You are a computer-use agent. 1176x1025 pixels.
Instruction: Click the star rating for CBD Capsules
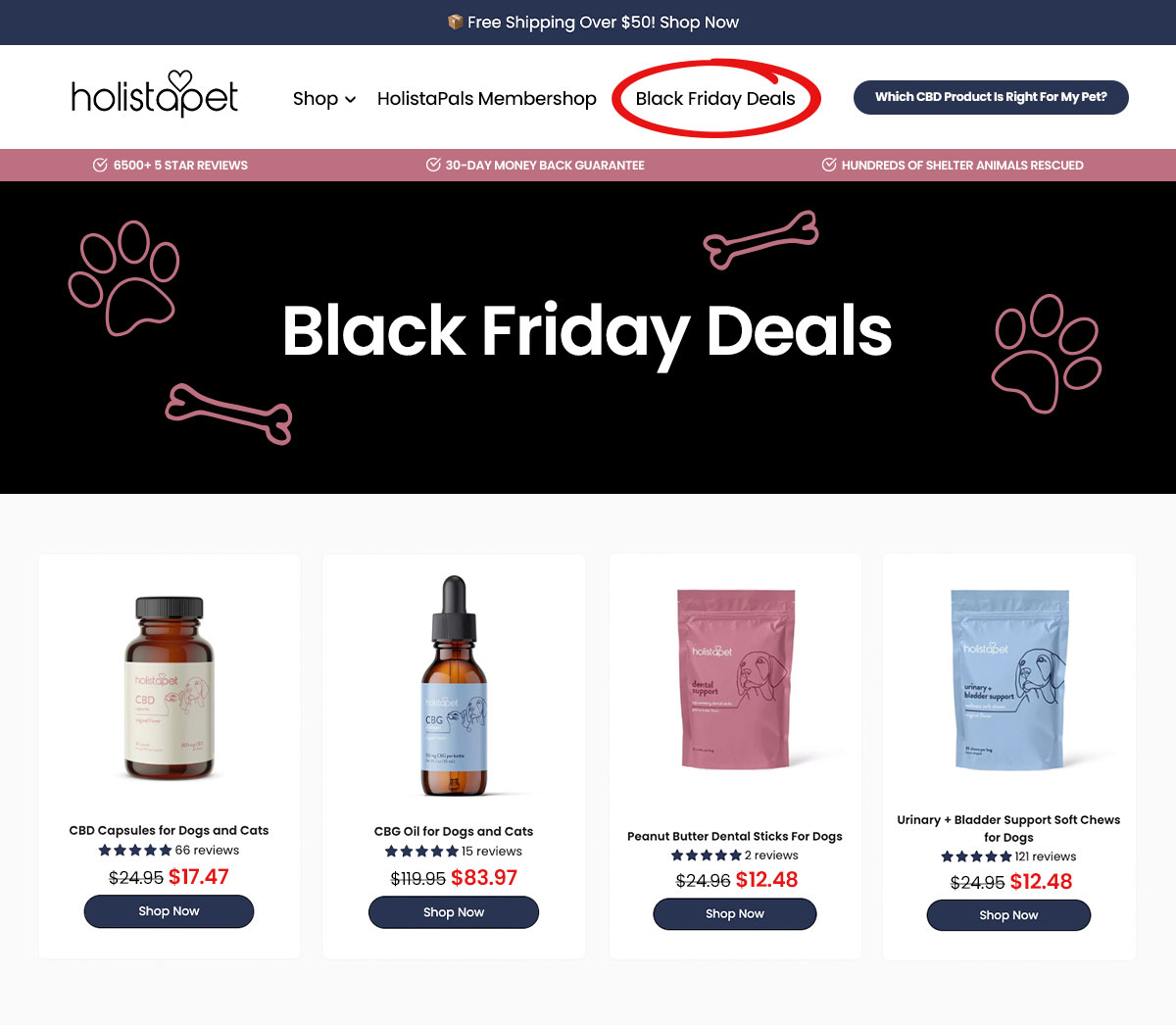135,851
